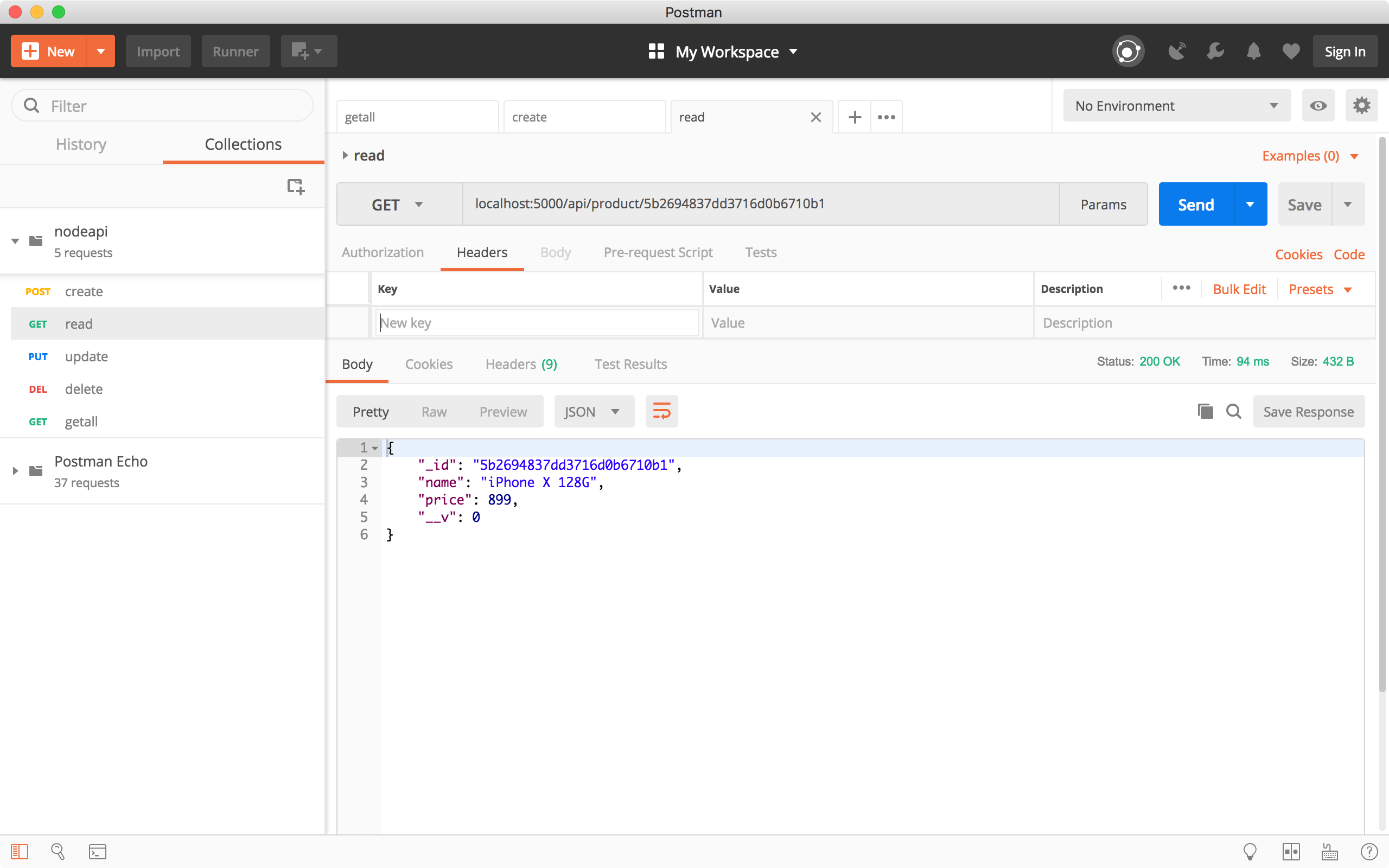
Task: Click the nodeapi collection folder icon
Action: pos(36,240)
